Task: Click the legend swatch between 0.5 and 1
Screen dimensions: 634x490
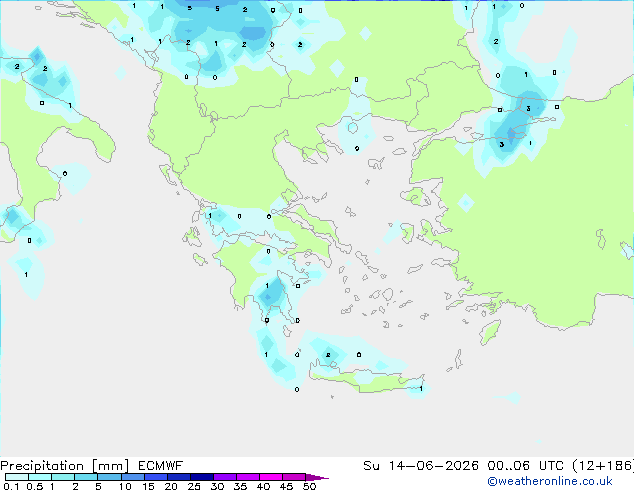Action: click(40, 477)
